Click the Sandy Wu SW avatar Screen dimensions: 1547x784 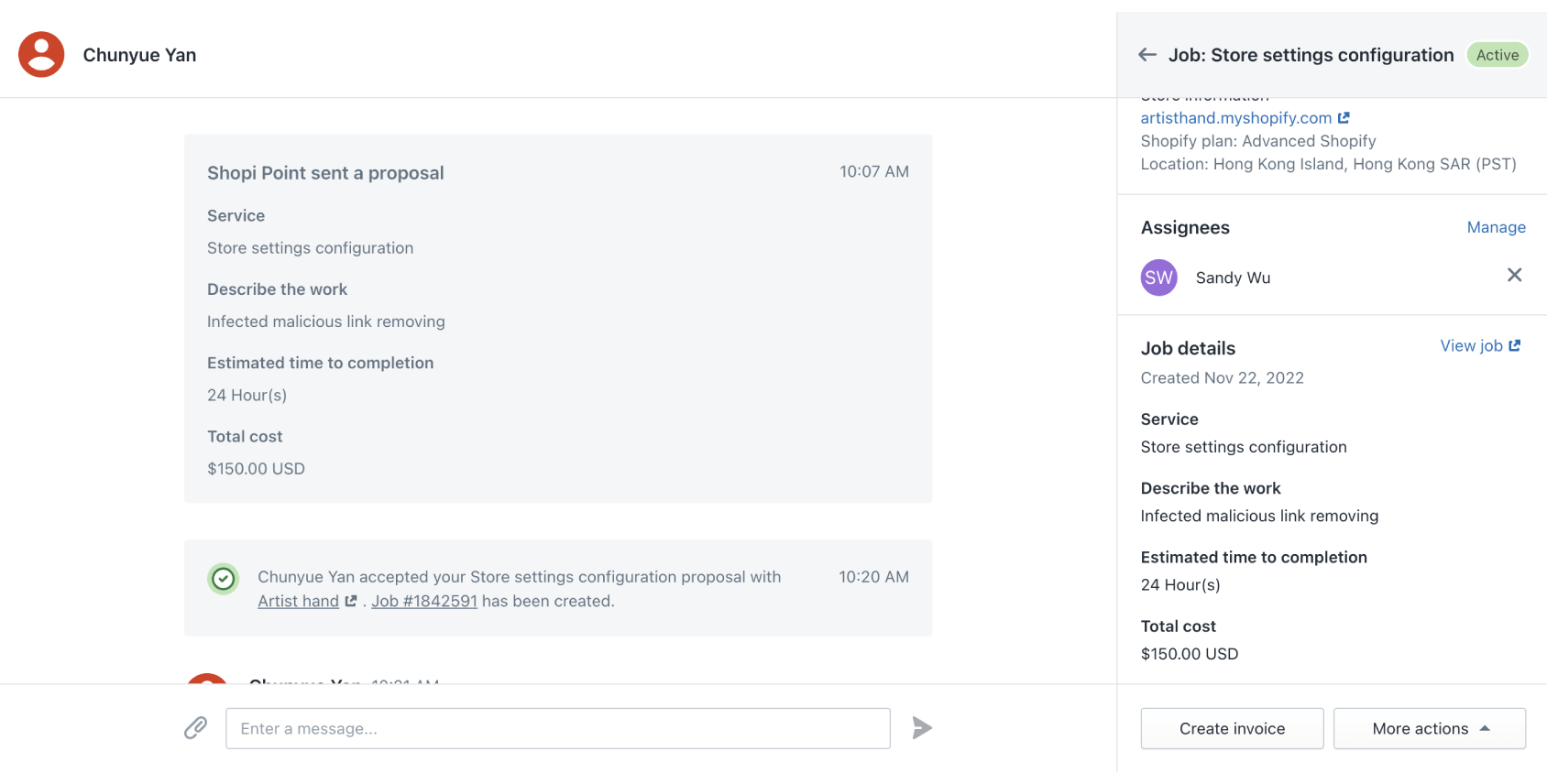point(1158,278)
